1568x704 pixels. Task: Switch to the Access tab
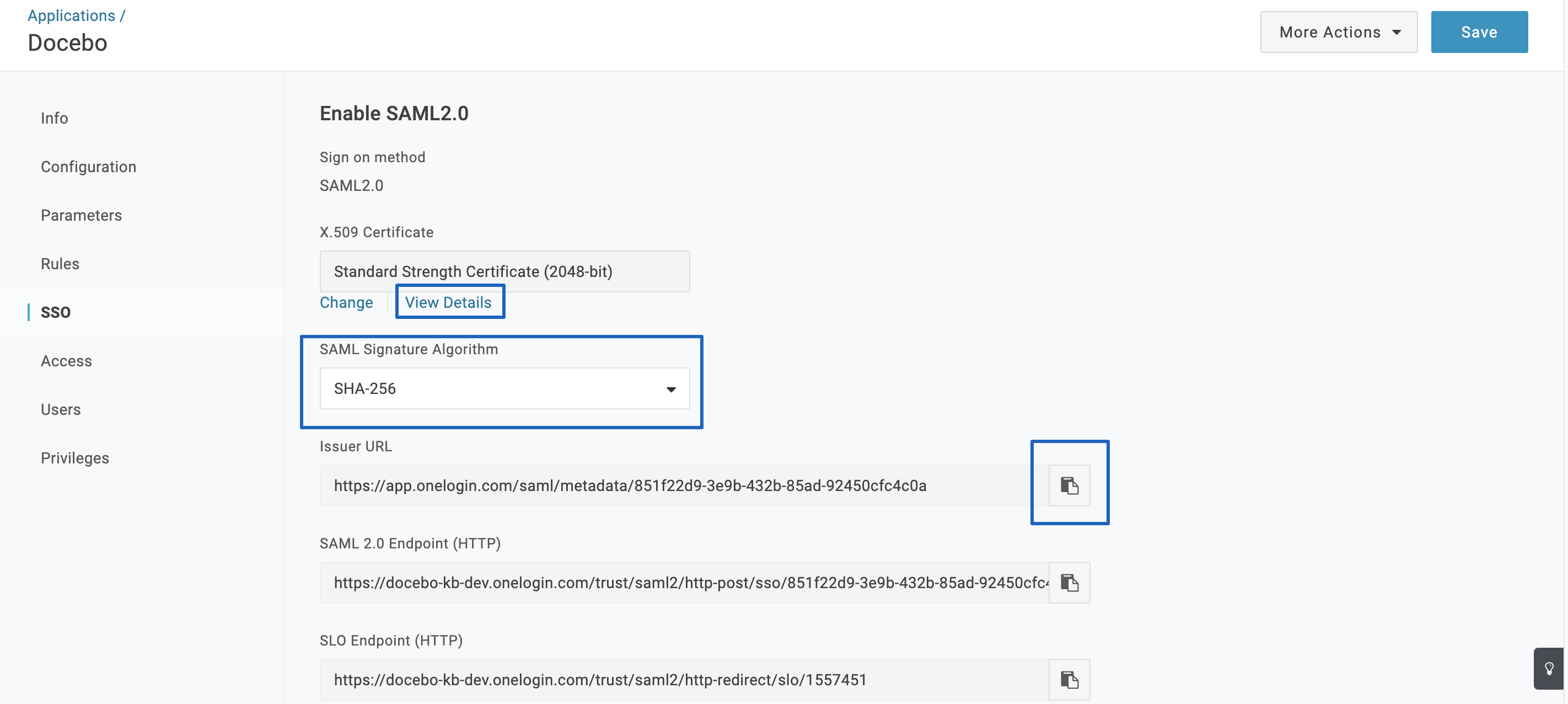66,361
